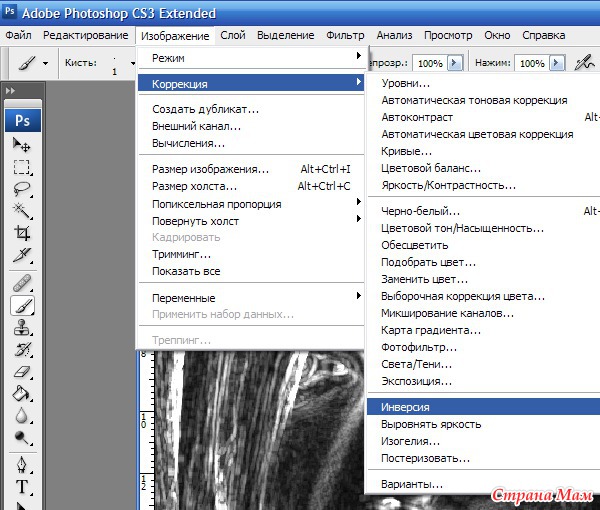The height and width of the screenshot is (510, 600).
Task: Click Уровни... in the correction submenu
Action: coord(406,83)
